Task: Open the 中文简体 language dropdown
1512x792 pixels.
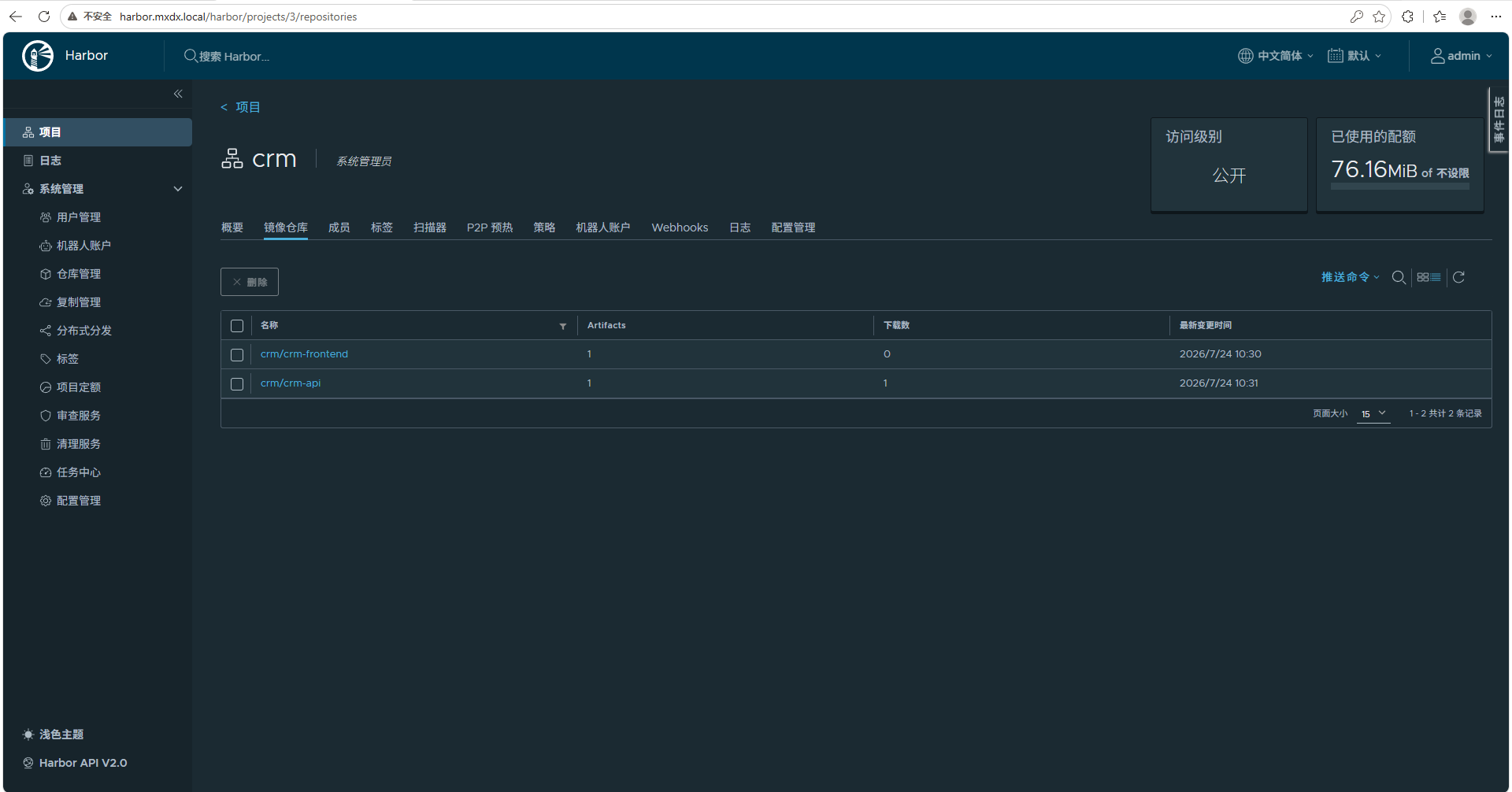Action: coord(1276,56)
